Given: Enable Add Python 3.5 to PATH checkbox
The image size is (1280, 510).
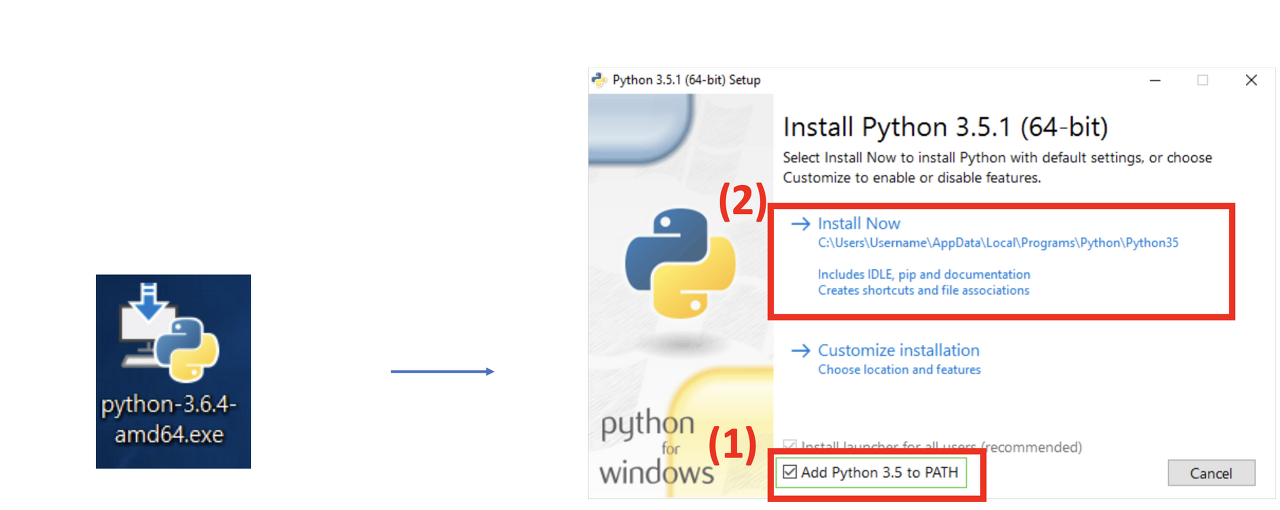Looking at the screenshot, I should pyautogui.click(x=790, y=472).
